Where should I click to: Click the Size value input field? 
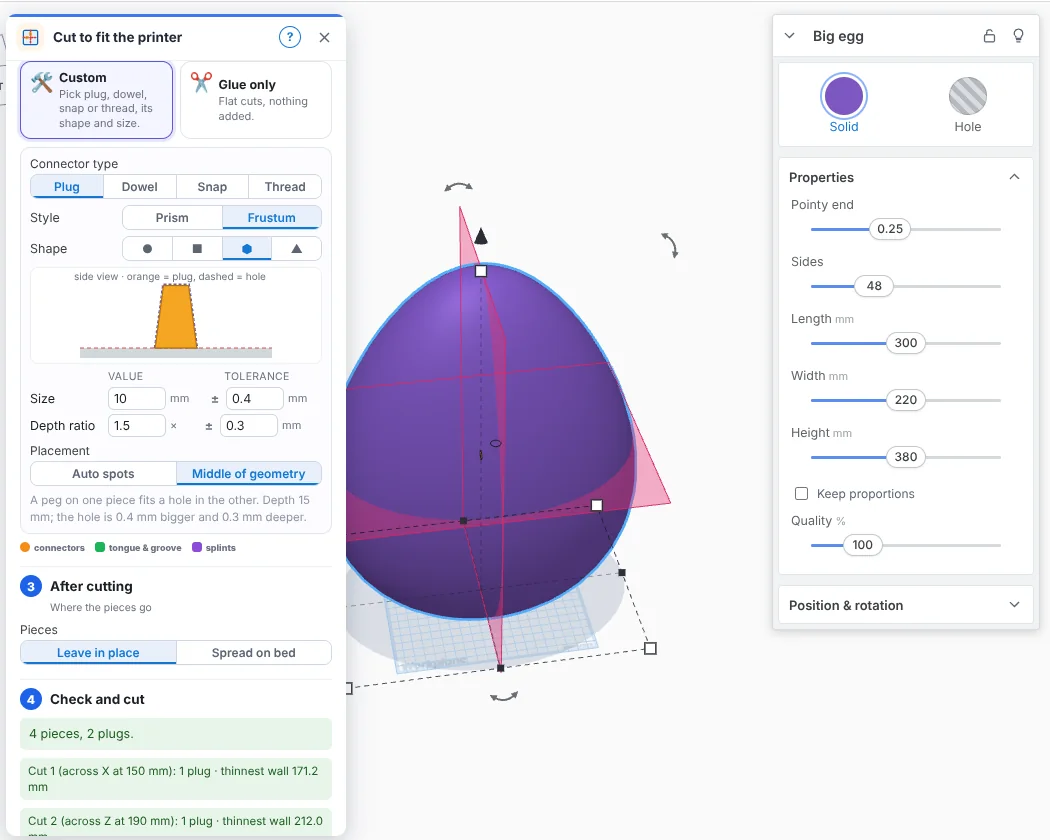137,399
